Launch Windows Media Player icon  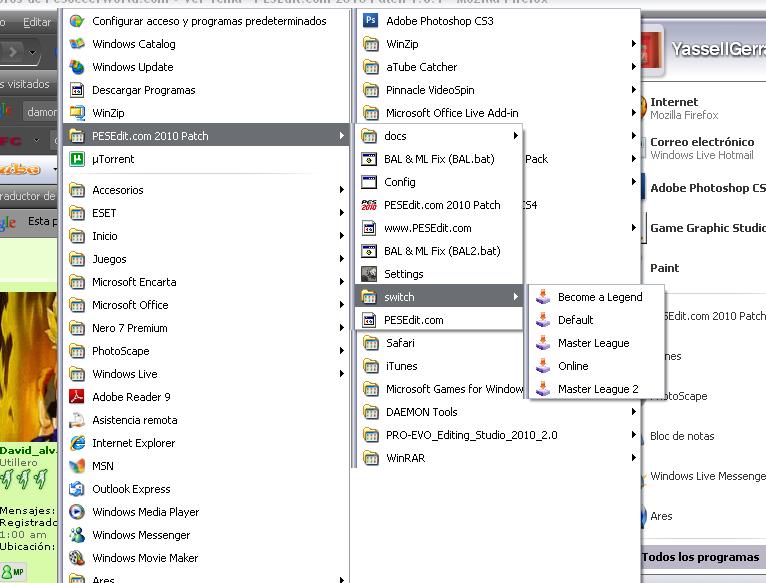click(x=77, y=512)
